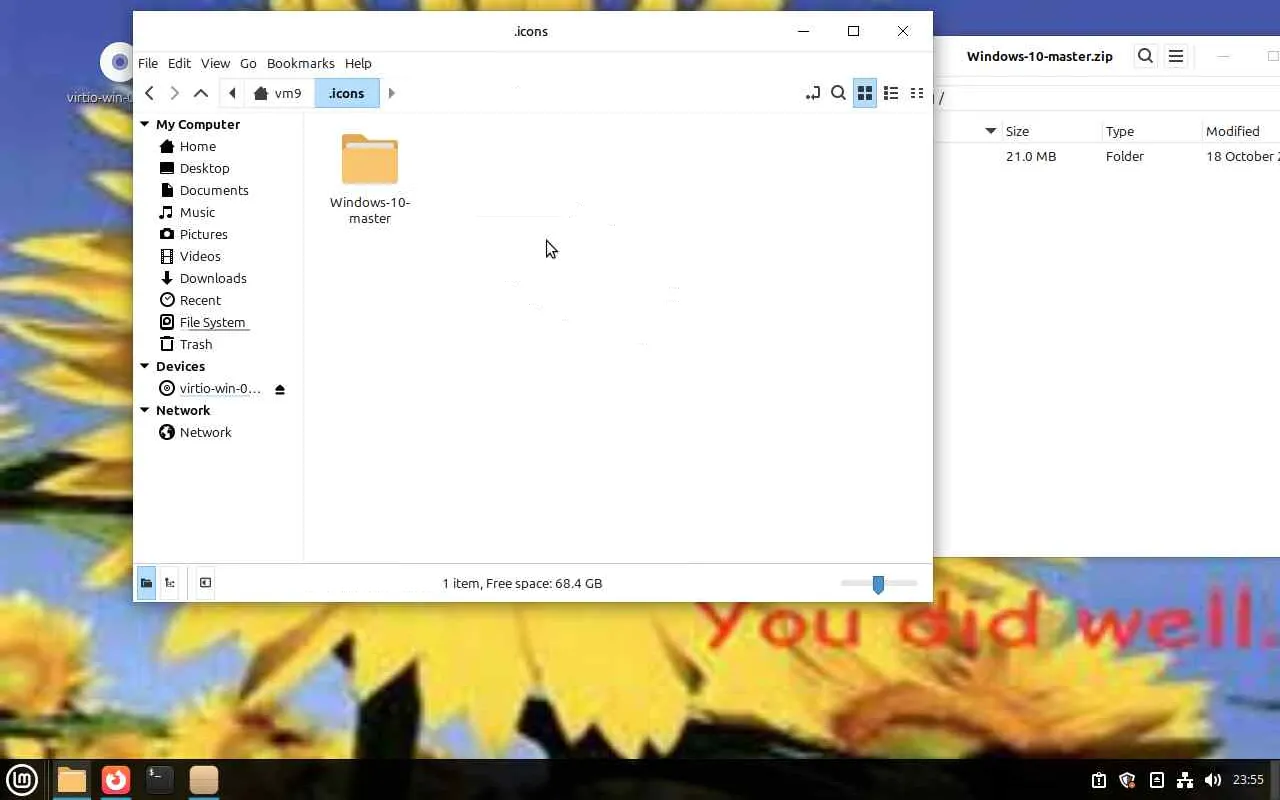The image size is (1280, 800).
Task: Open search in the .icons window
Action: 839,93
